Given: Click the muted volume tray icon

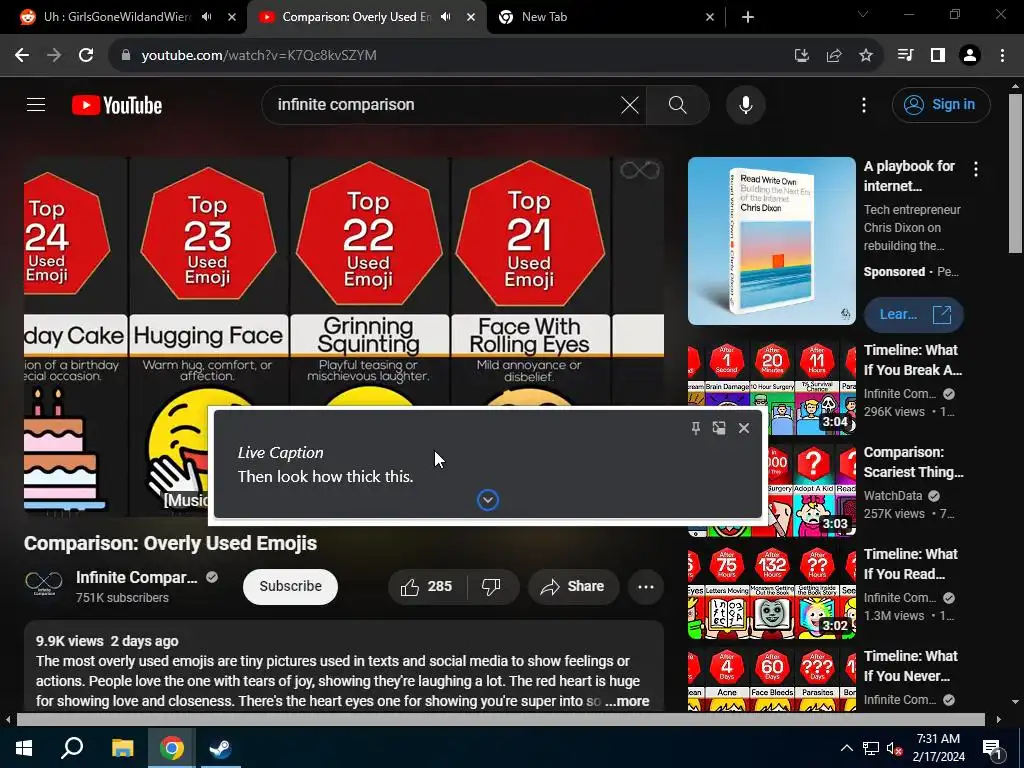Looking at the screenshot, I should 893,748.
